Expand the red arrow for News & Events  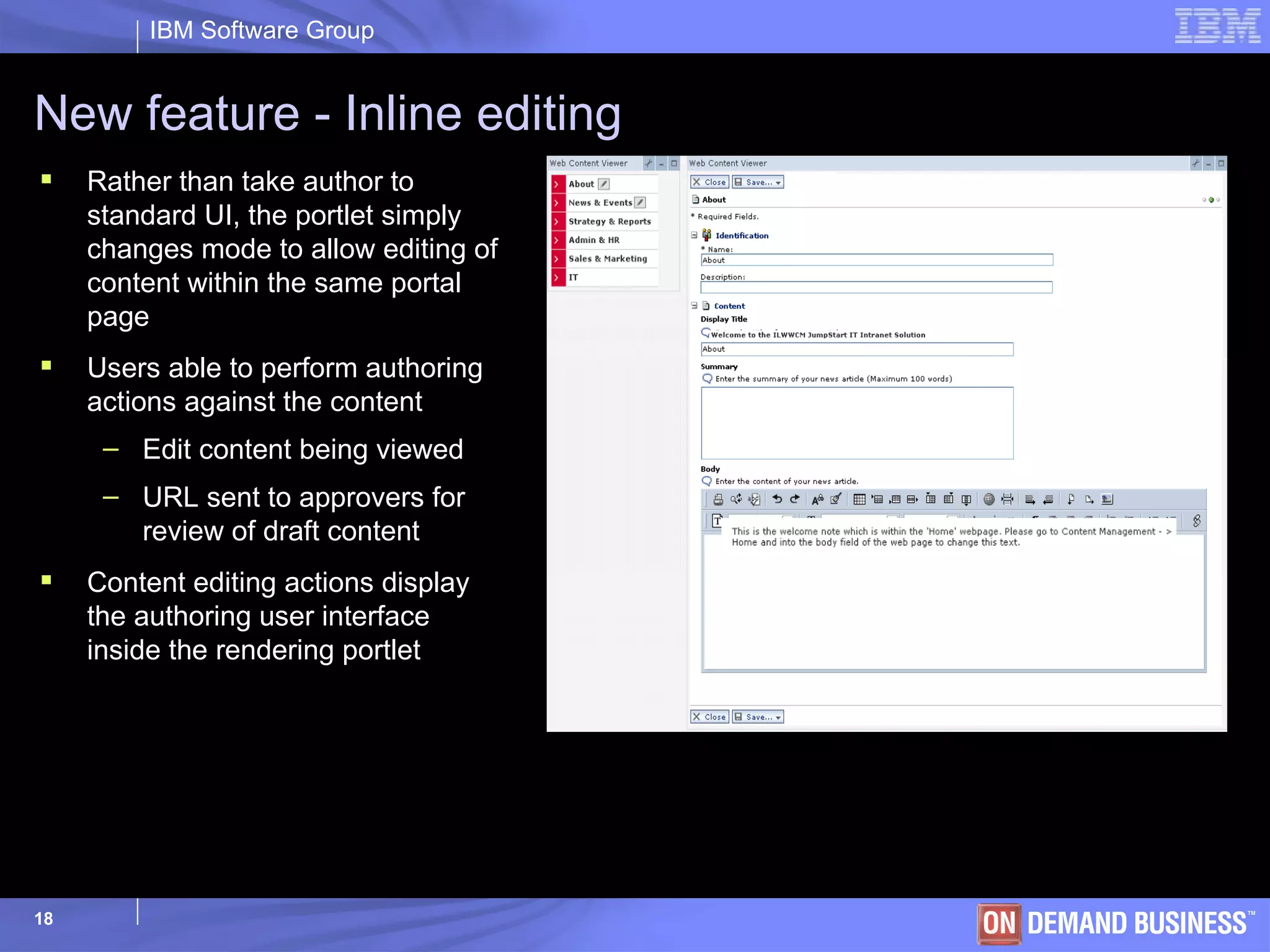(x=558, y=203)
